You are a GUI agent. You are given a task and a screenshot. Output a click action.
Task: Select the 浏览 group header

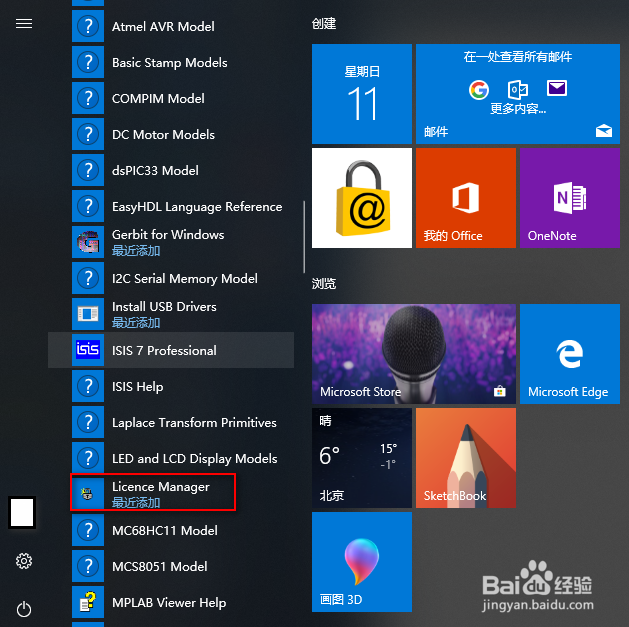click(x=324, y=284)
